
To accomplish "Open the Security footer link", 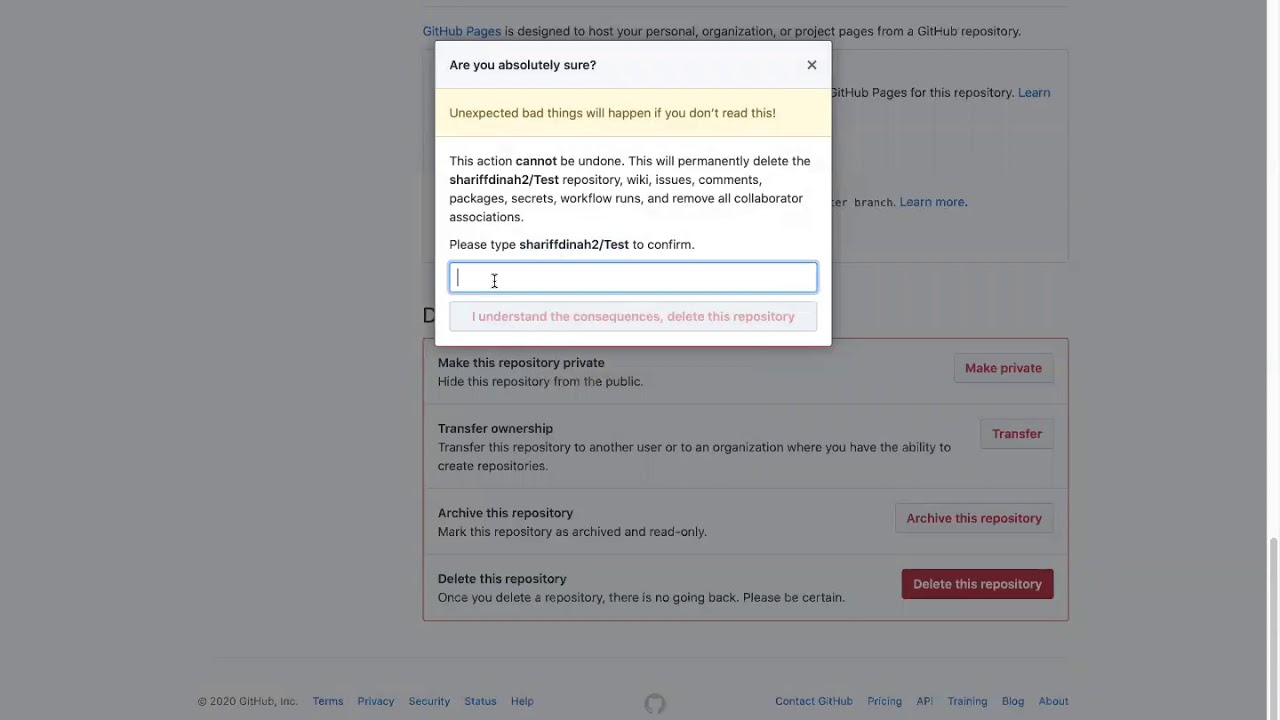I will 429,701.
